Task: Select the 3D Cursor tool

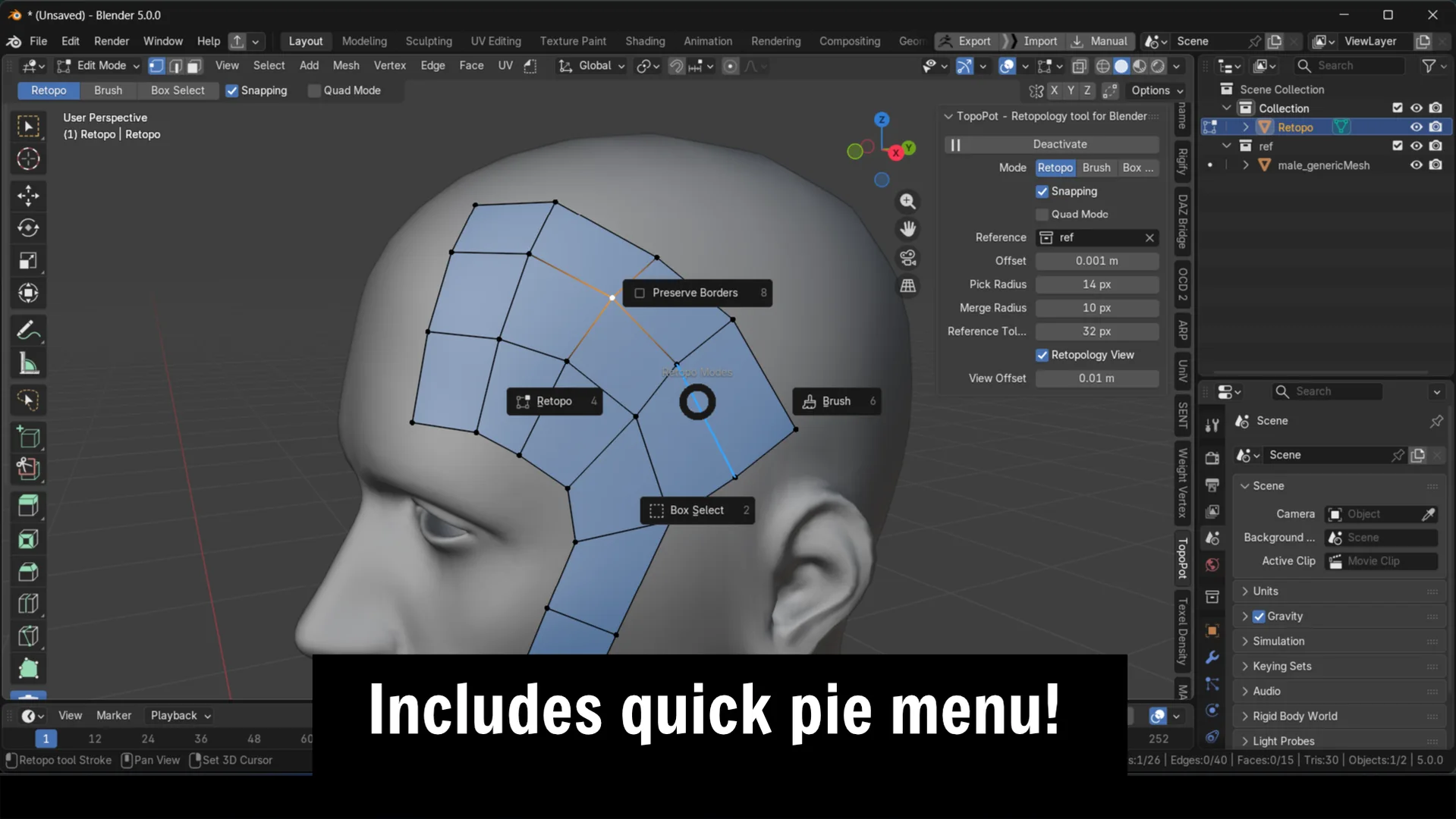Action: (x=28, y=158)
